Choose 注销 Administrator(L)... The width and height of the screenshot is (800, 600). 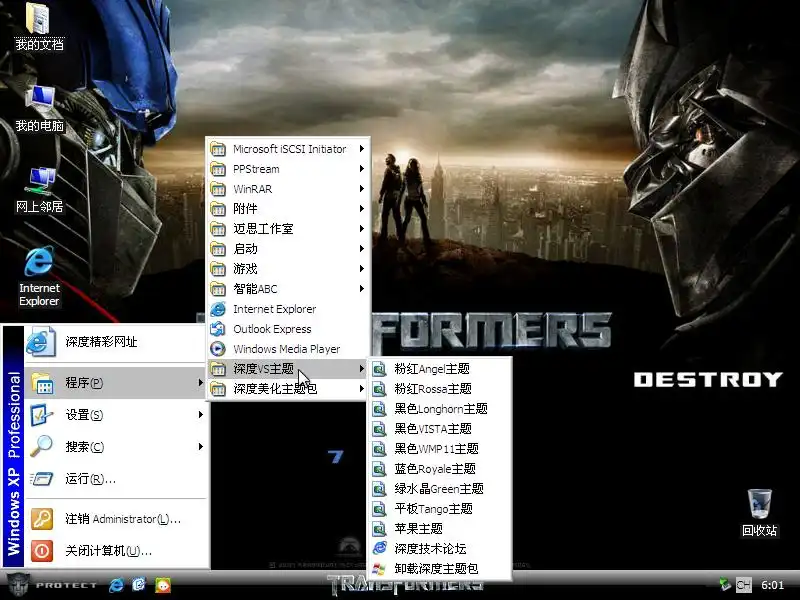116,519
